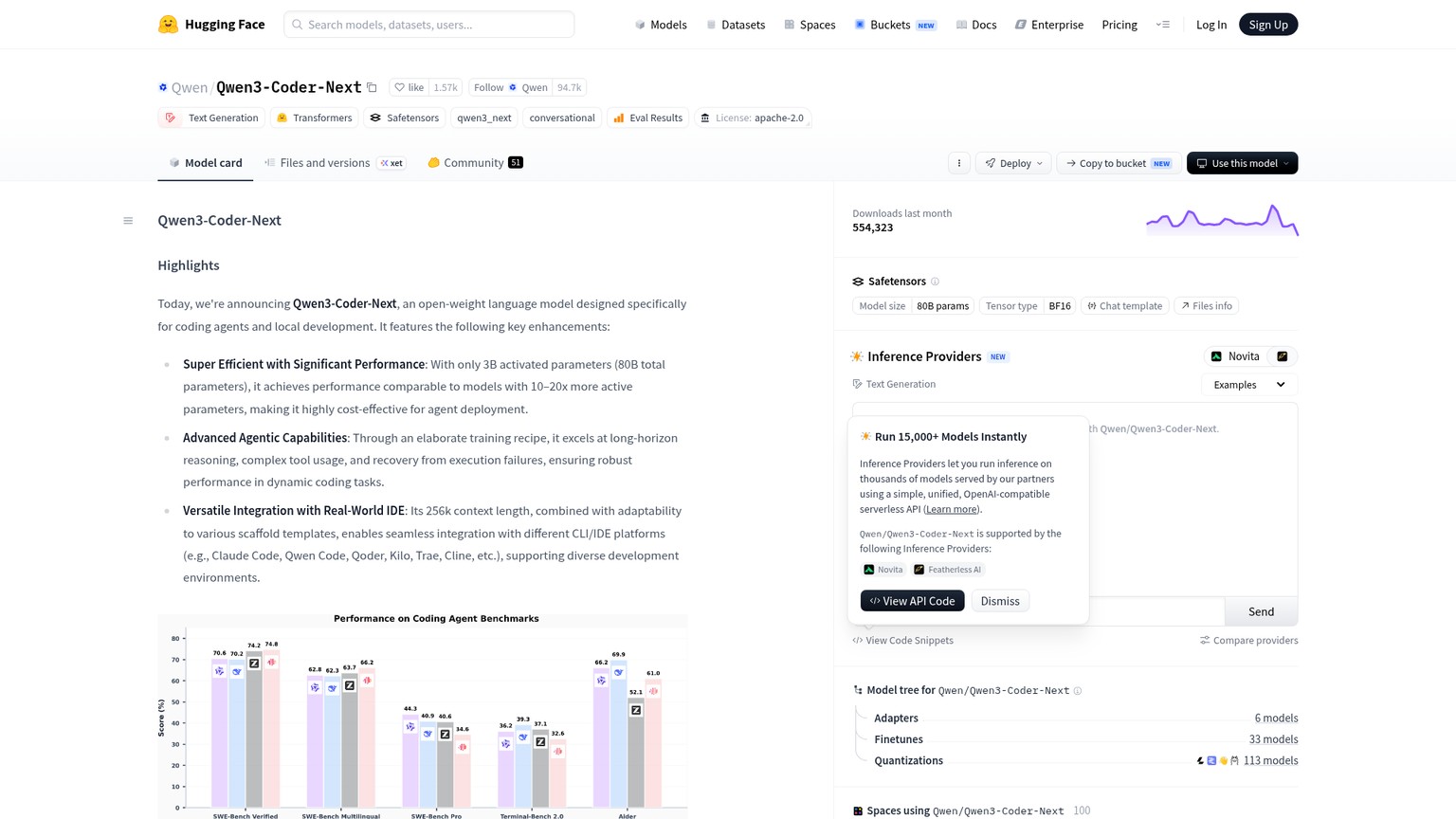Click the License apache-2.0 tag

(753, 118)
